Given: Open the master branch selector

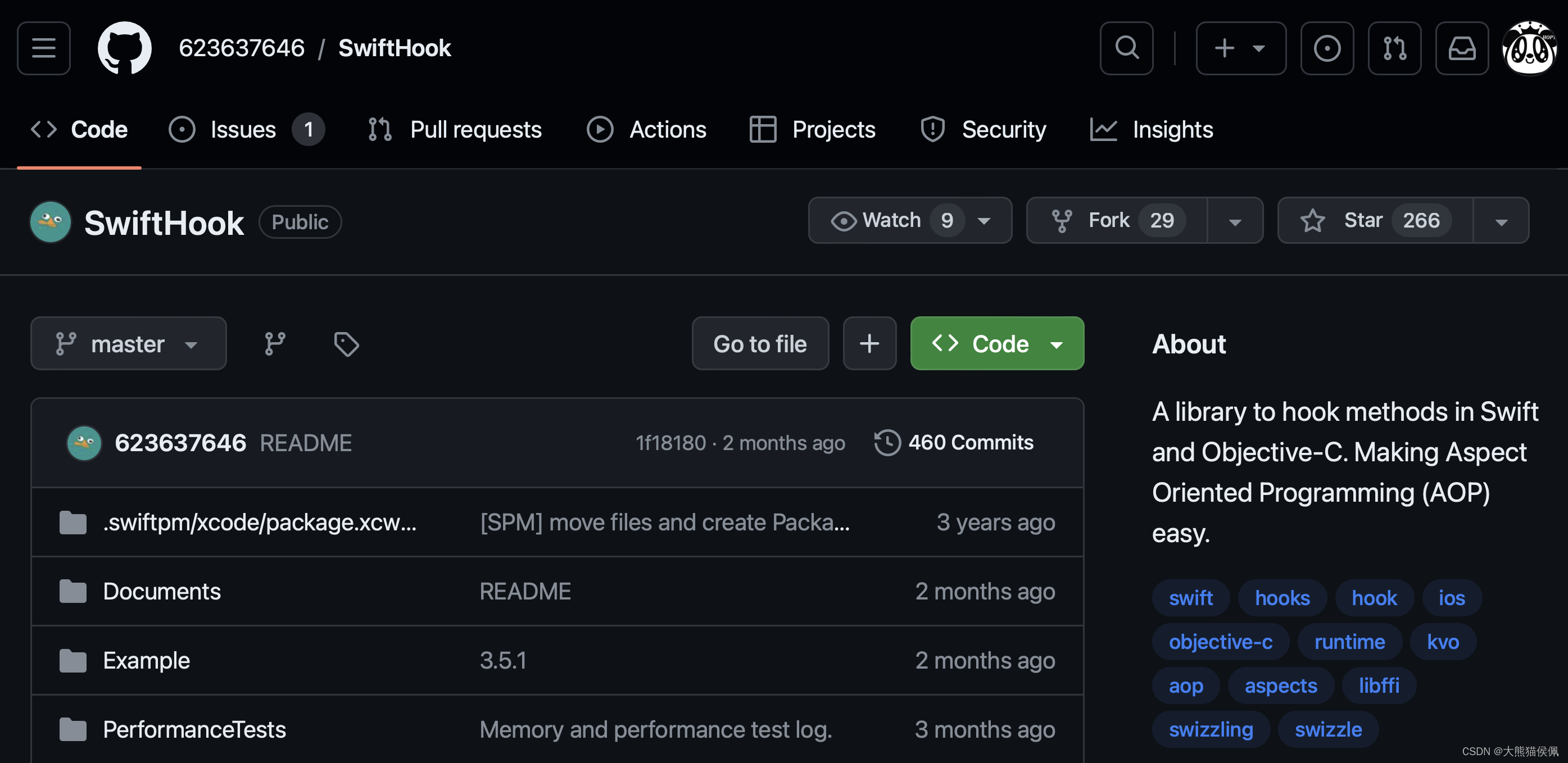Looking at the screenshot, I should click(x=129, y=344).
